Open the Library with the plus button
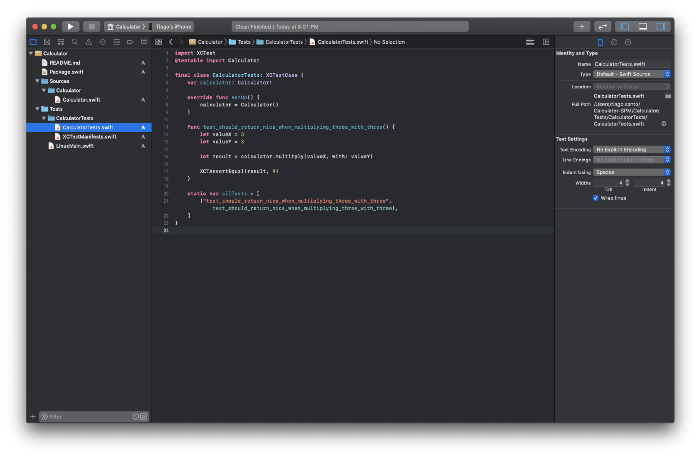Image resolution: width=700 pixels, height=457 pixels. 581,26
